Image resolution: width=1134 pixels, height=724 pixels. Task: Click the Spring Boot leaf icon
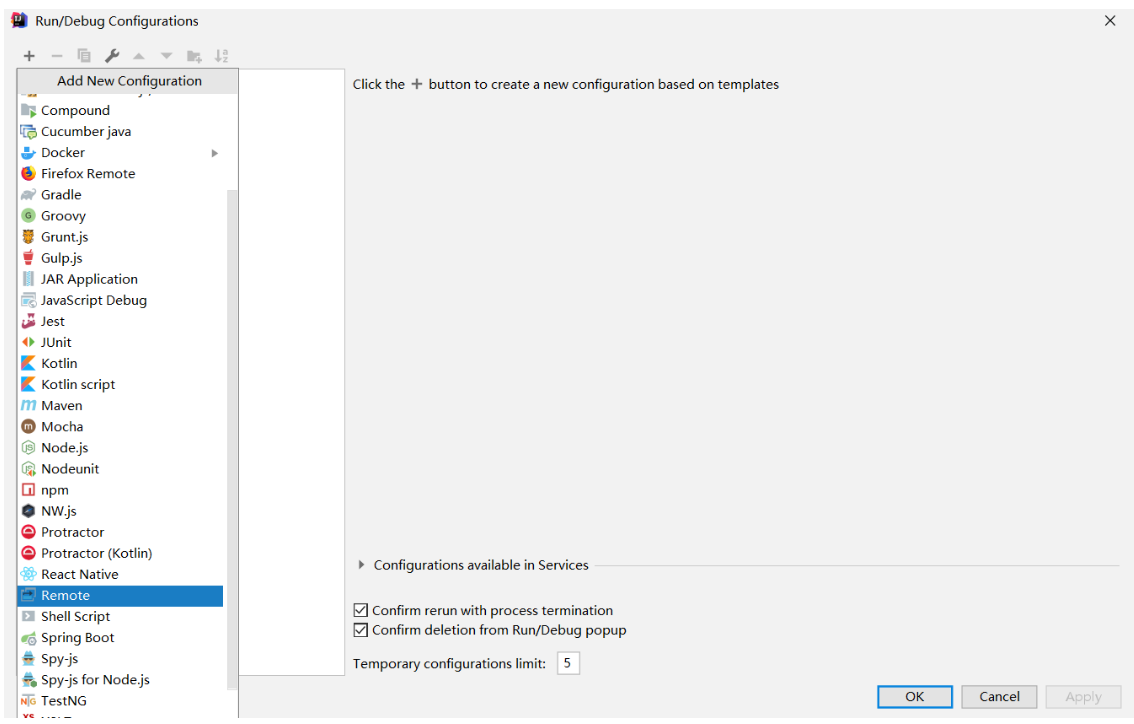click(28, 638)
